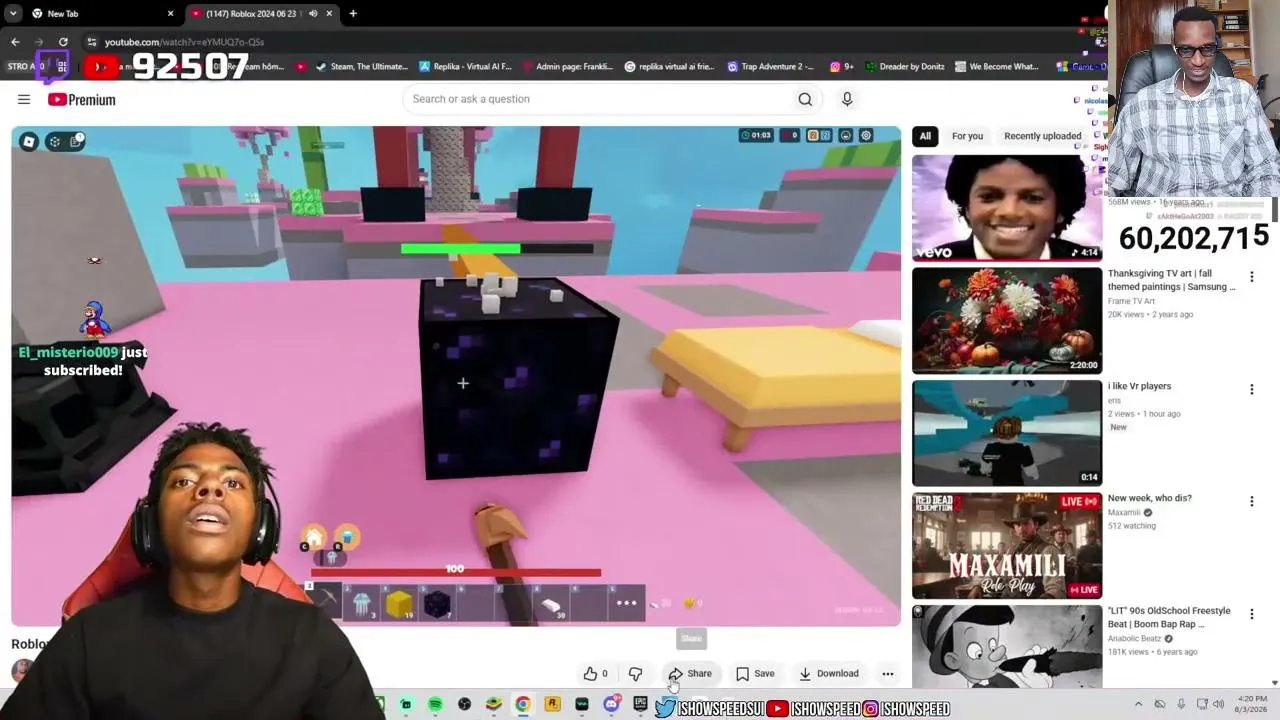Viewport: 1280px width, 720px height.
Task: Open the taskbar clock showing 4:20 PM
Action: point(1252,704)
